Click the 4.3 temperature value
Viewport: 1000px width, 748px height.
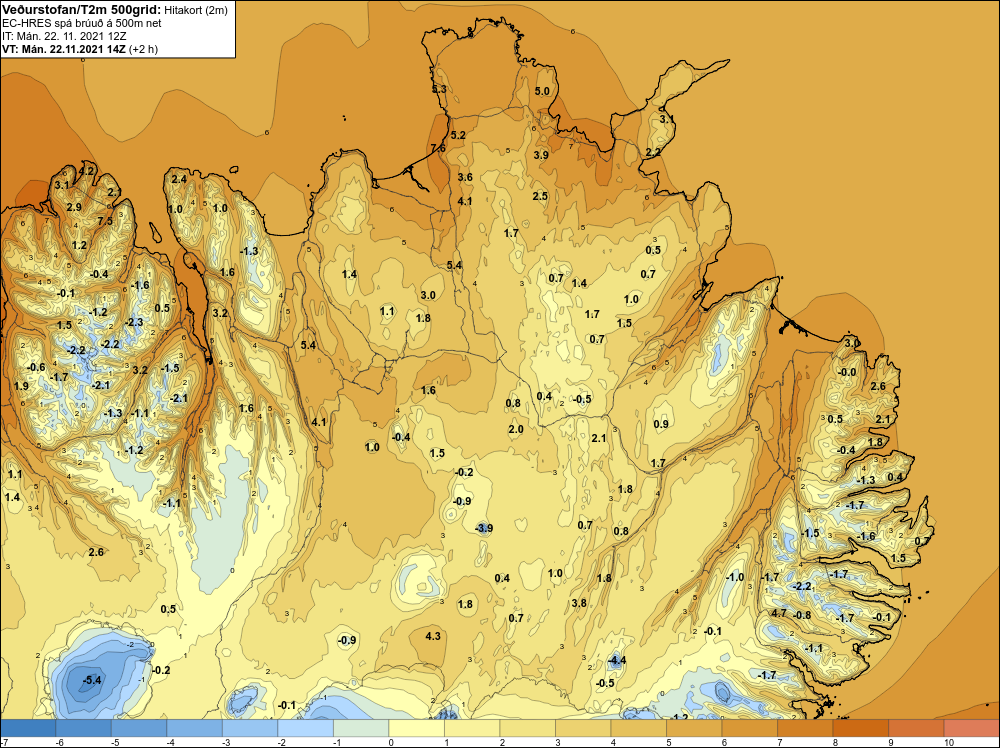pos(433,636)
